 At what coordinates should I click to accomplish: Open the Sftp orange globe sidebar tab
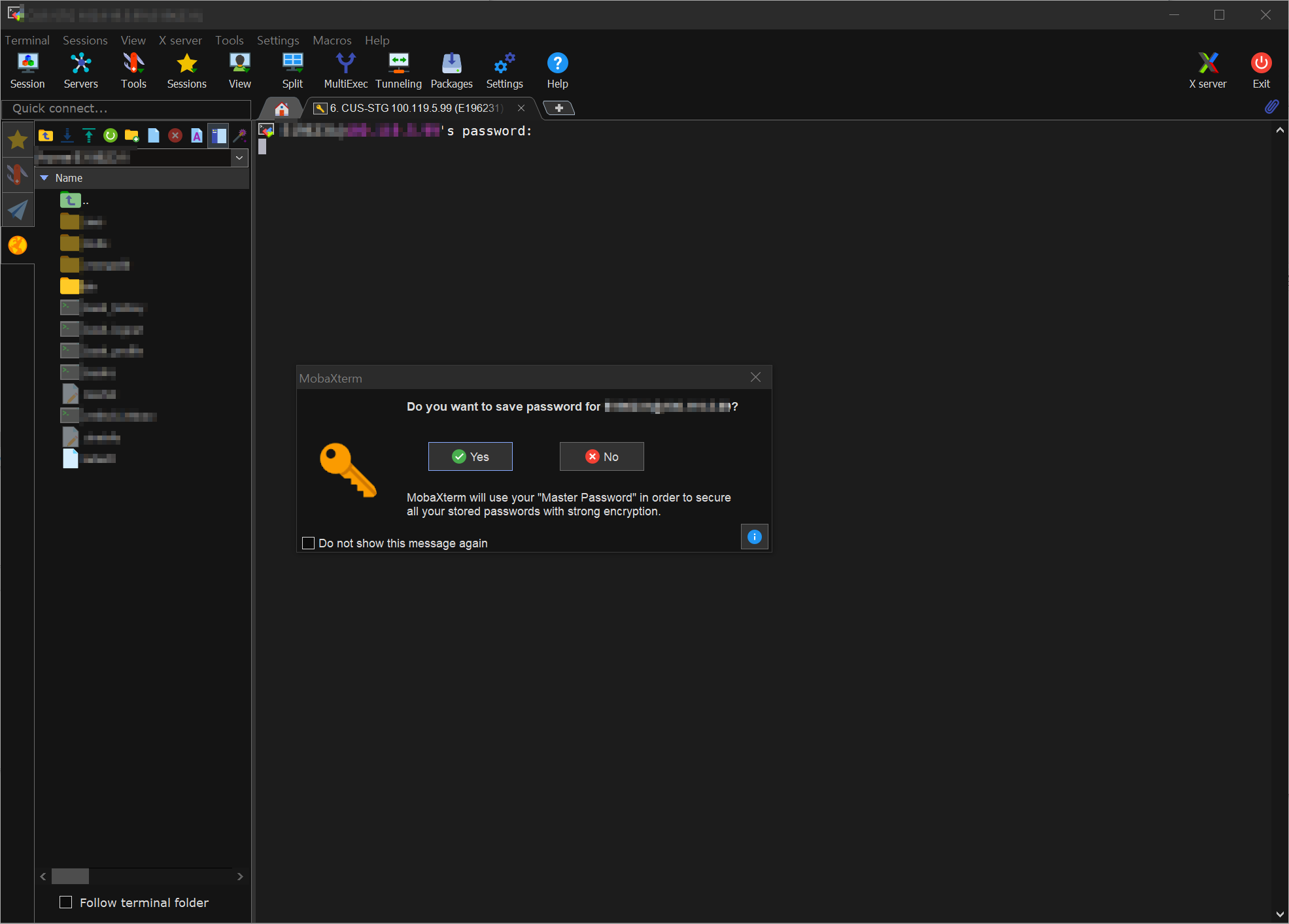(x=18, y=245)
